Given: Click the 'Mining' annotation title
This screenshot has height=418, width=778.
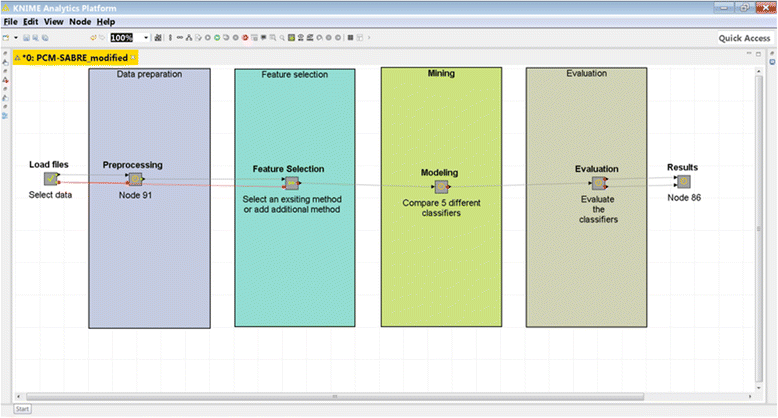Looking at the screenshot, I should (x=441, y=73).
